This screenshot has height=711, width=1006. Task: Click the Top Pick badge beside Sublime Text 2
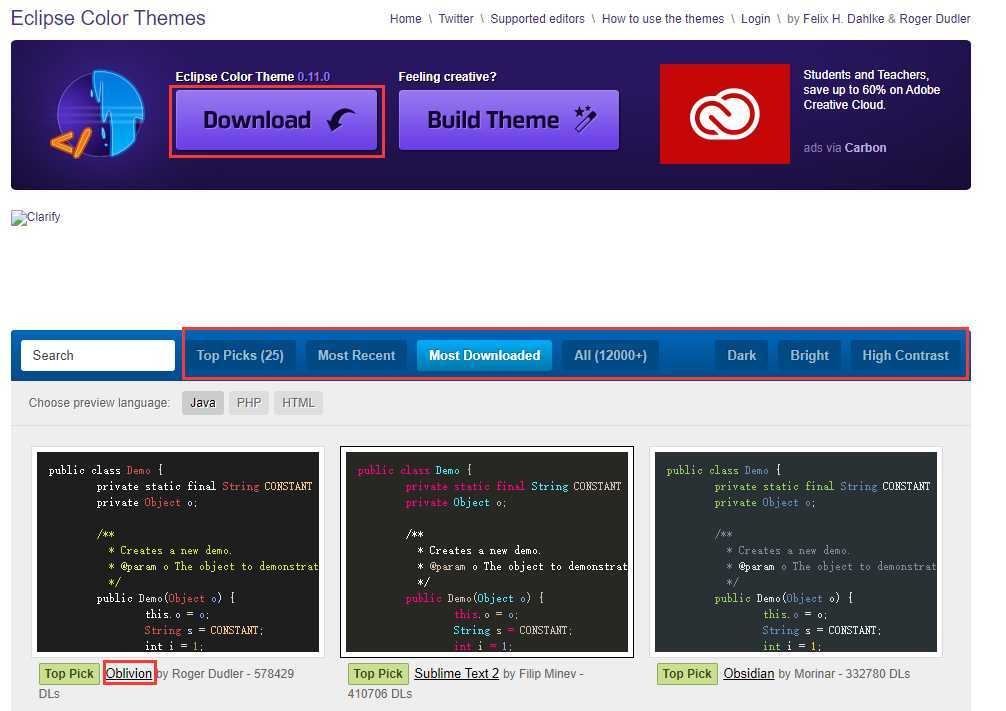tap(378, 674)
